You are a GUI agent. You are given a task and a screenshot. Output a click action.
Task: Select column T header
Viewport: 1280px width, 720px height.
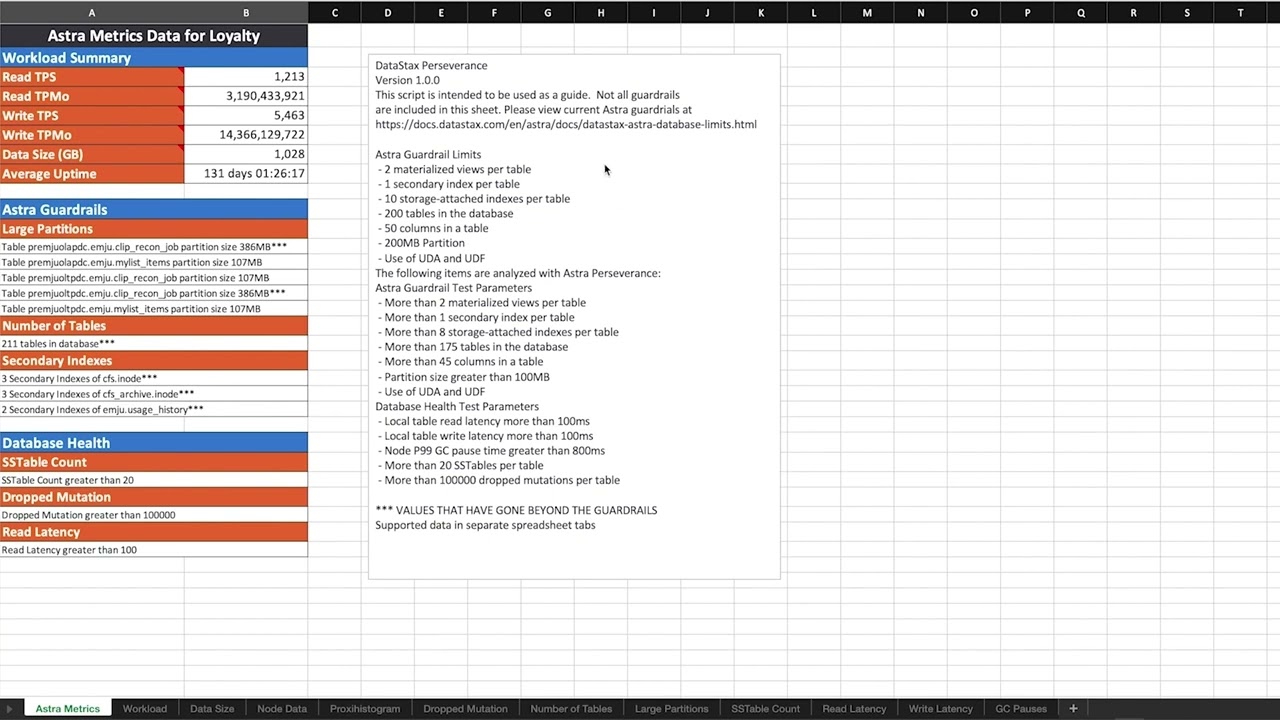tap(1240, 12)
